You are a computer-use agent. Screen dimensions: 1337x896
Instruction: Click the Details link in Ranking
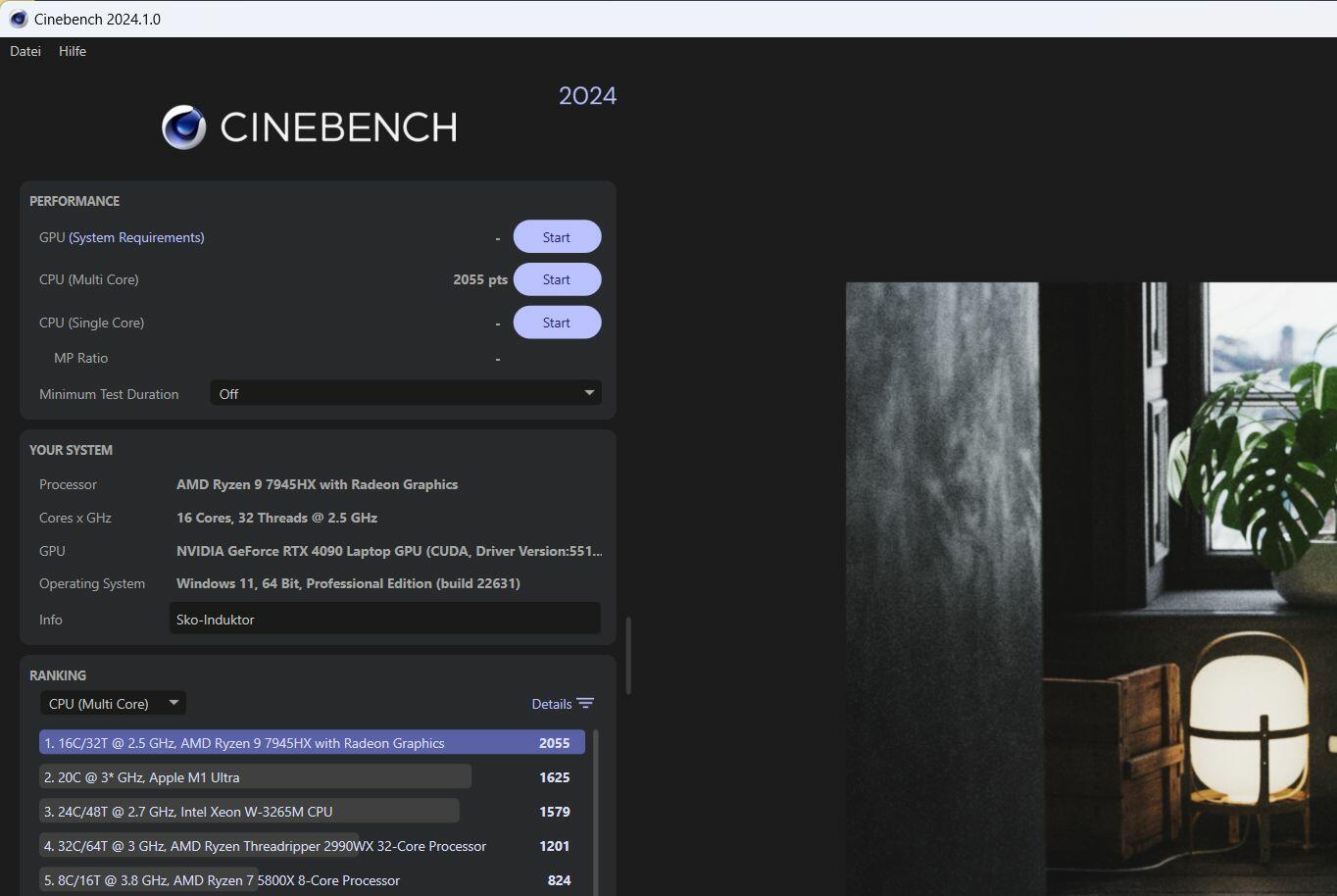coord(551,704)
